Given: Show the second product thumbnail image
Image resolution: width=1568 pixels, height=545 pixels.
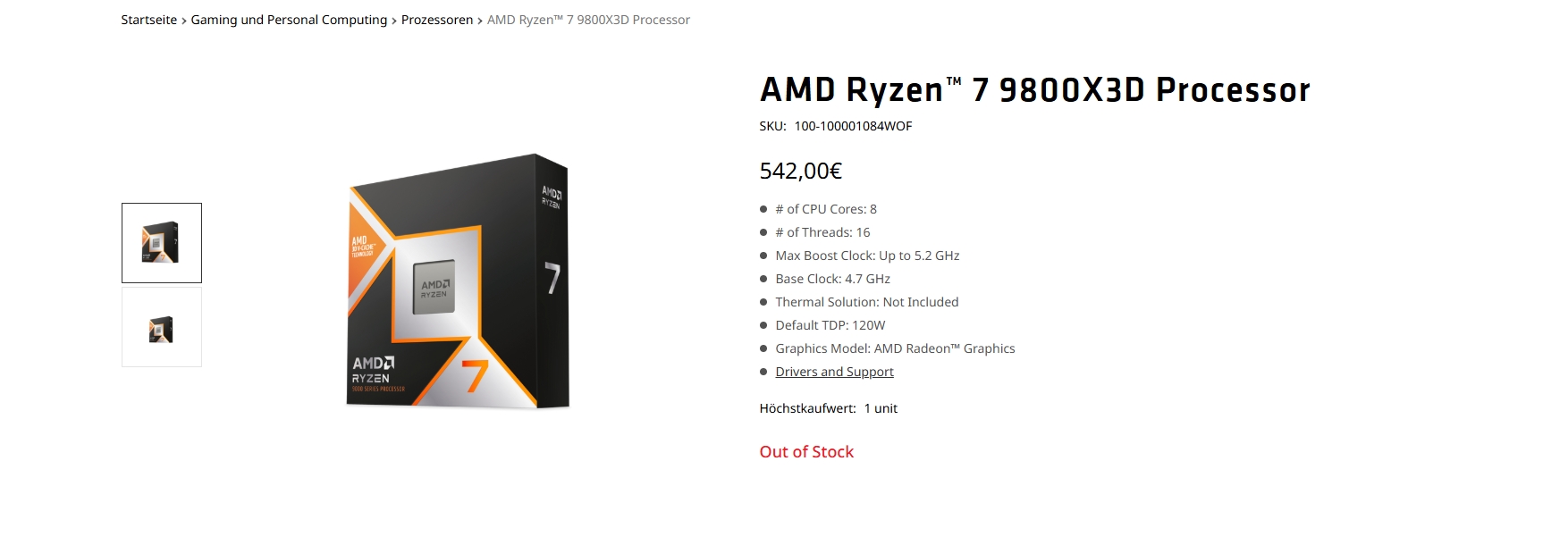Looking at the screenshot, I should [x=162, y=328].
